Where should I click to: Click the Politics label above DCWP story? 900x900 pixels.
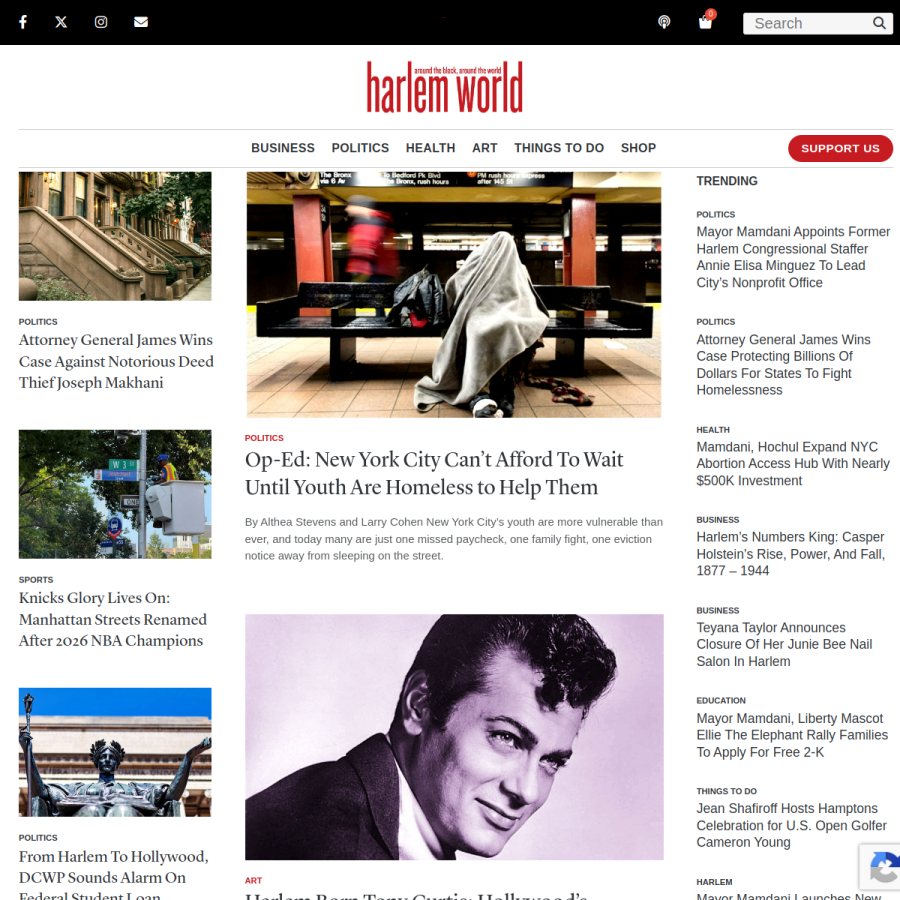38,838
